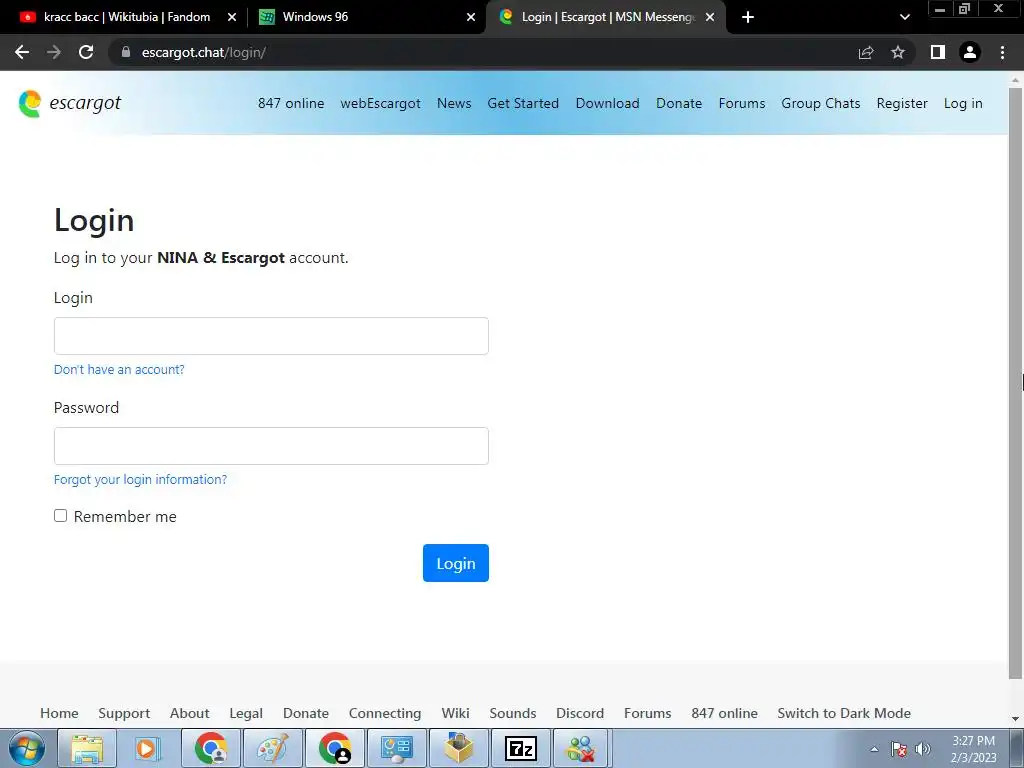
Task: Open the Discord footer link
Action: coord(580,713)
